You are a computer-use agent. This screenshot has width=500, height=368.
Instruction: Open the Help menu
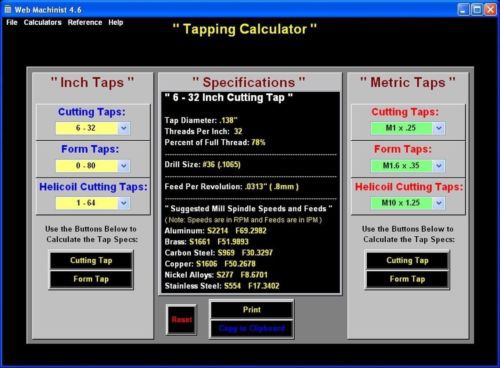(x=116, y=22)
